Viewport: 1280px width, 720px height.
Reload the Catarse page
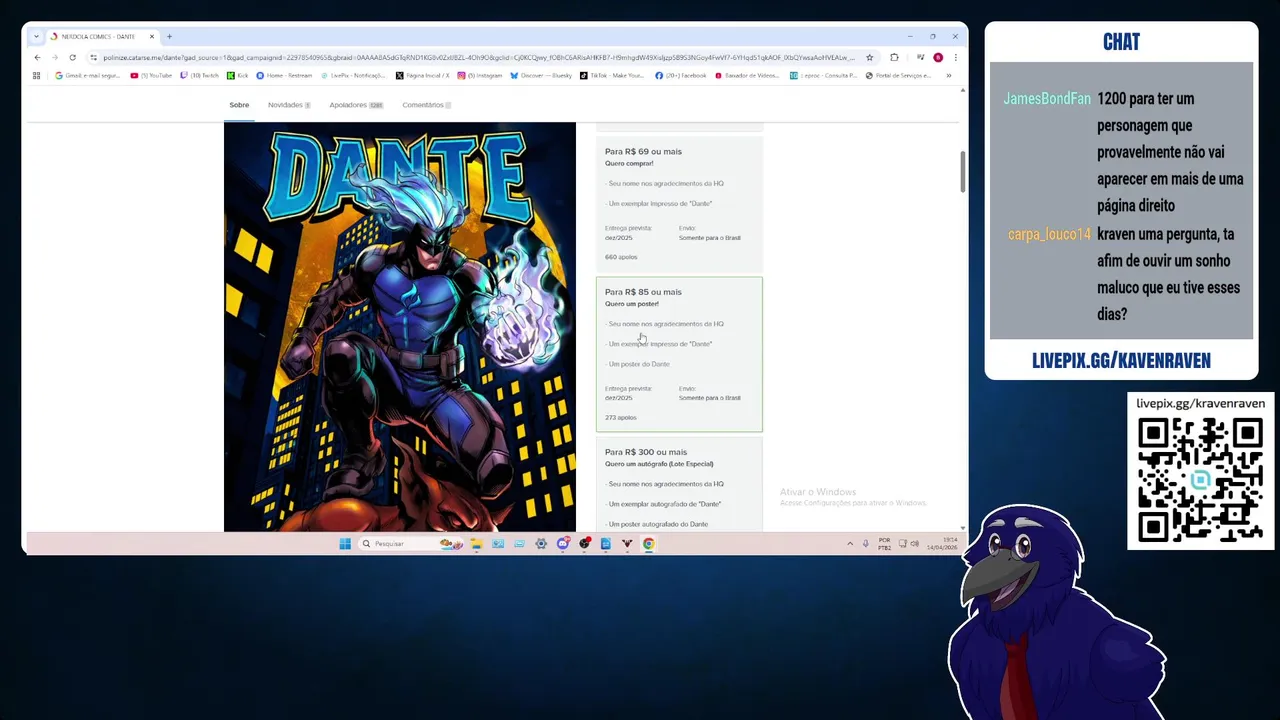(x=72, y=57)
